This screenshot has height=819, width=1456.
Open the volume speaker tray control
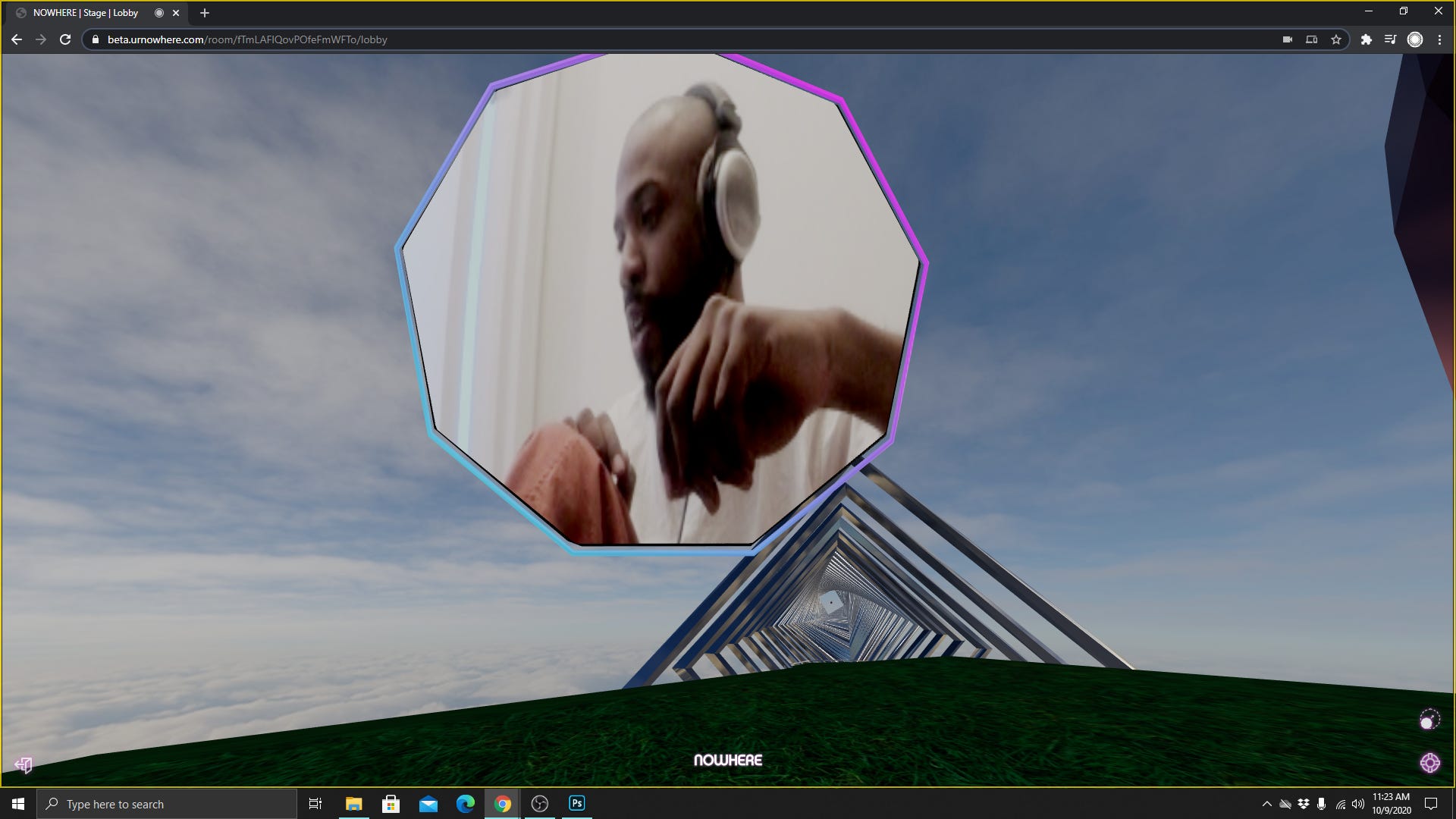pos(1358,804)
